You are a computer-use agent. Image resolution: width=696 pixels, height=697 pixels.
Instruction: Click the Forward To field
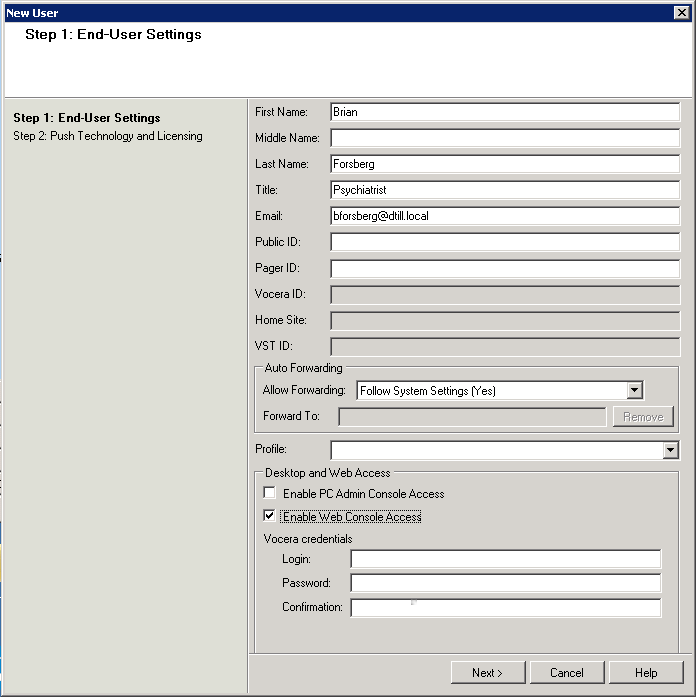pyautogui.click(x=472, y=417)
